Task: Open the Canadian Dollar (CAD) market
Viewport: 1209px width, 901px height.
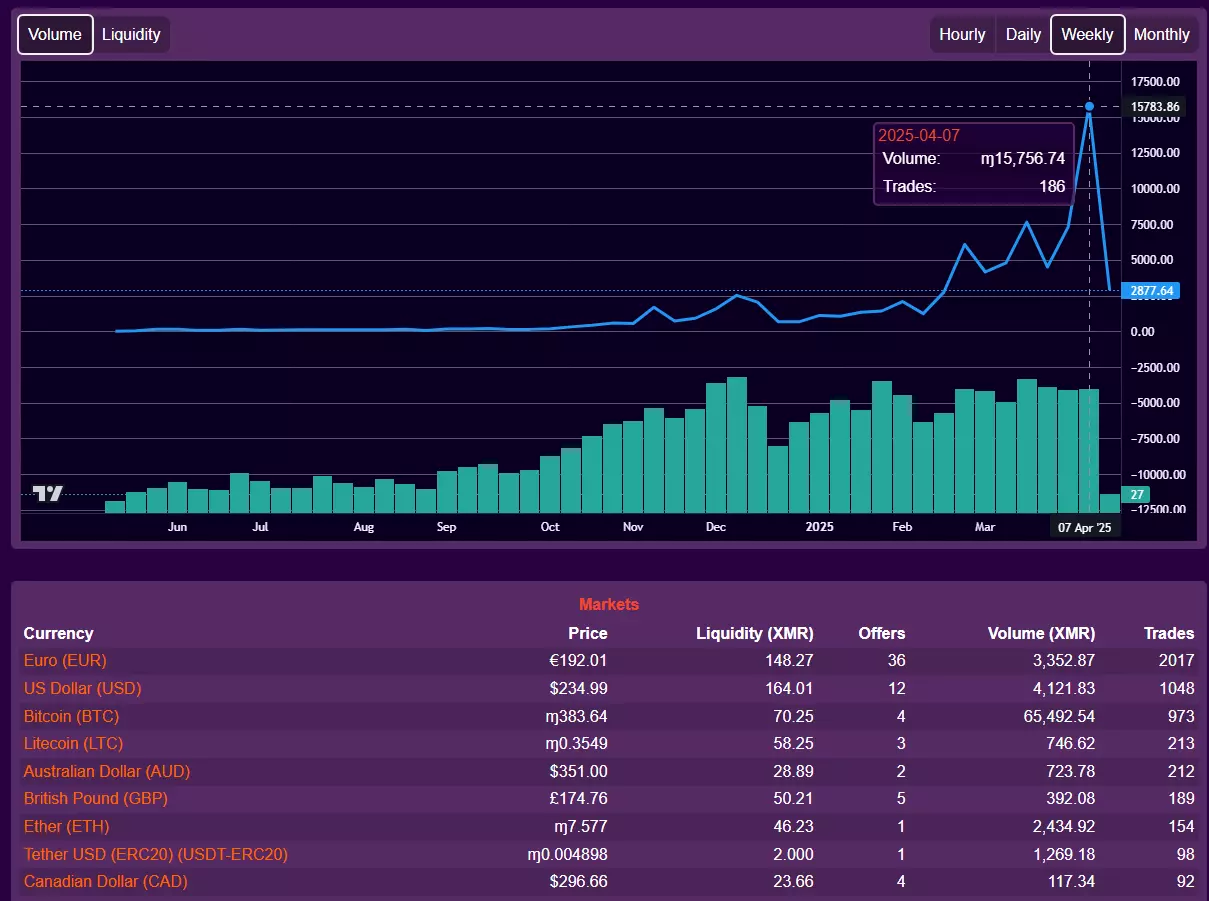Action: (x=106, y=881)
